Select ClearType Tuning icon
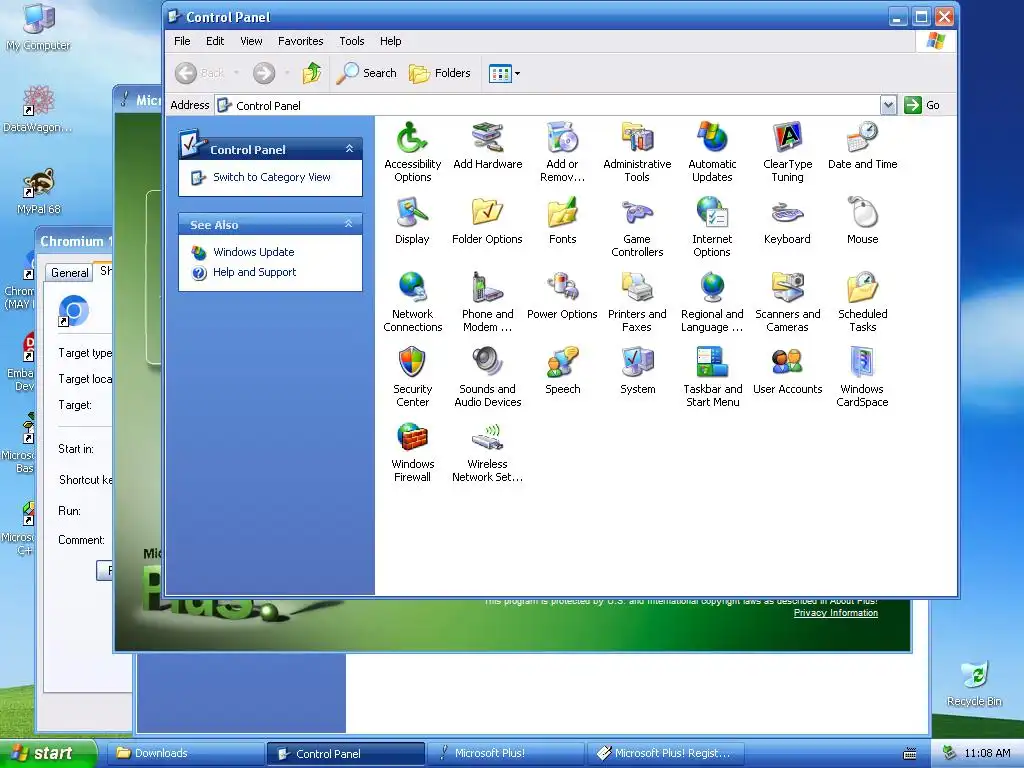 coord(787,152)
